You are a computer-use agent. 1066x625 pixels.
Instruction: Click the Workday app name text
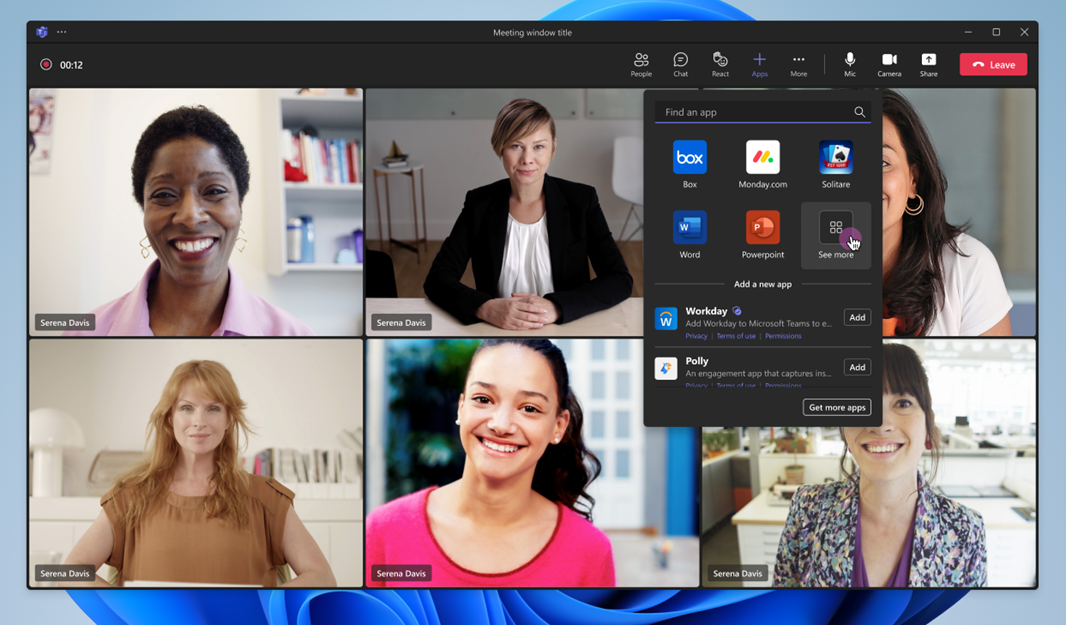tap(706, 311)
